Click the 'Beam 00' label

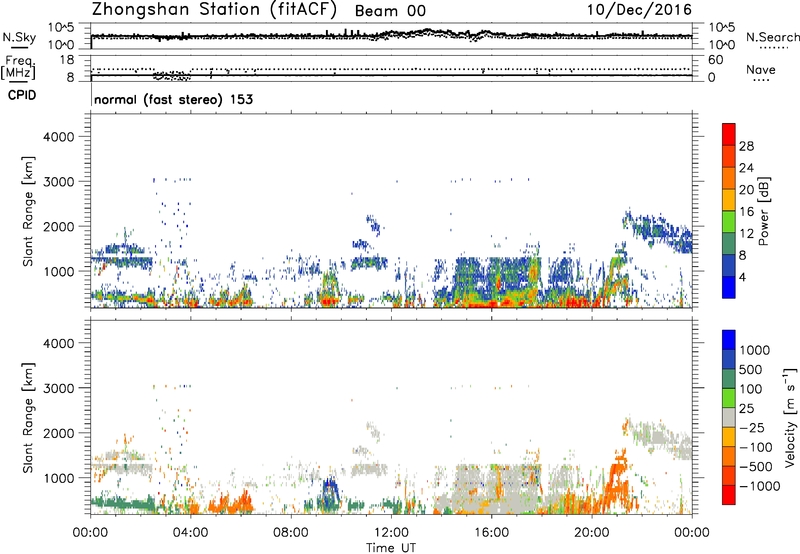390,11
